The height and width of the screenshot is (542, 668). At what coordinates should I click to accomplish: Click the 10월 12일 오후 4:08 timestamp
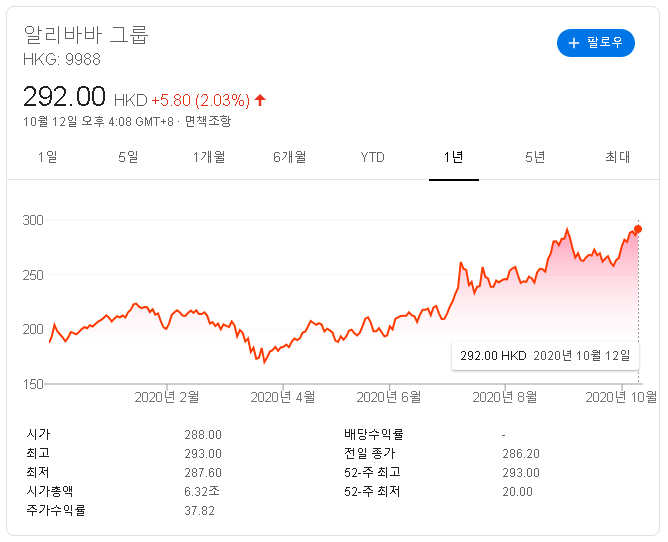(x=98, y=121)
